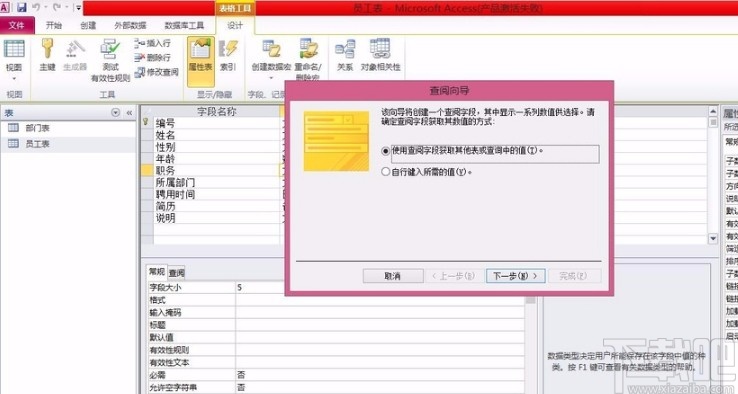738x394 pixels.
Task: Collapse the navigation pane with chevrons
Action: [129, 113]
